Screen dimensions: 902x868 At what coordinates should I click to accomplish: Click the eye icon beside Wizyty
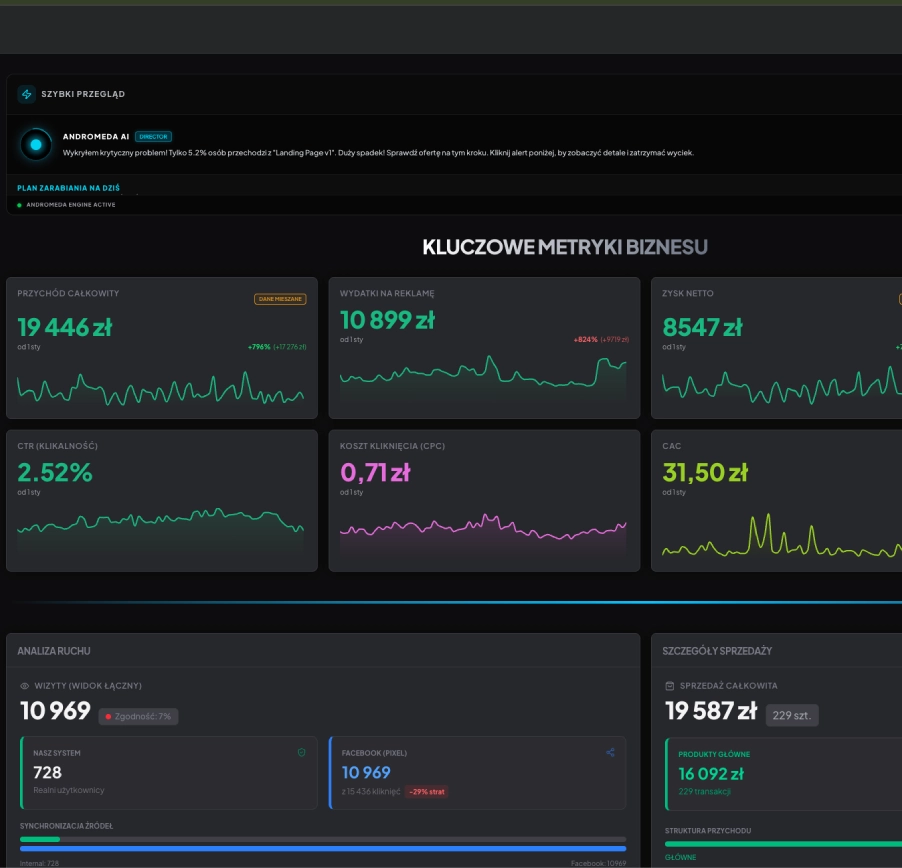coord(25,686)
